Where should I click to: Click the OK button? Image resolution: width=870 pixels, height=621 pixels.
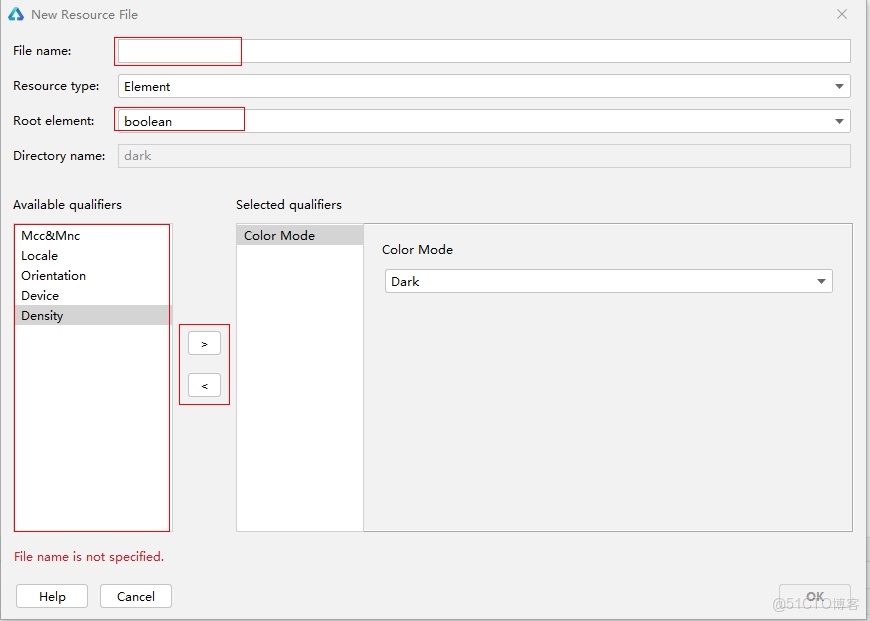(815, 596)
